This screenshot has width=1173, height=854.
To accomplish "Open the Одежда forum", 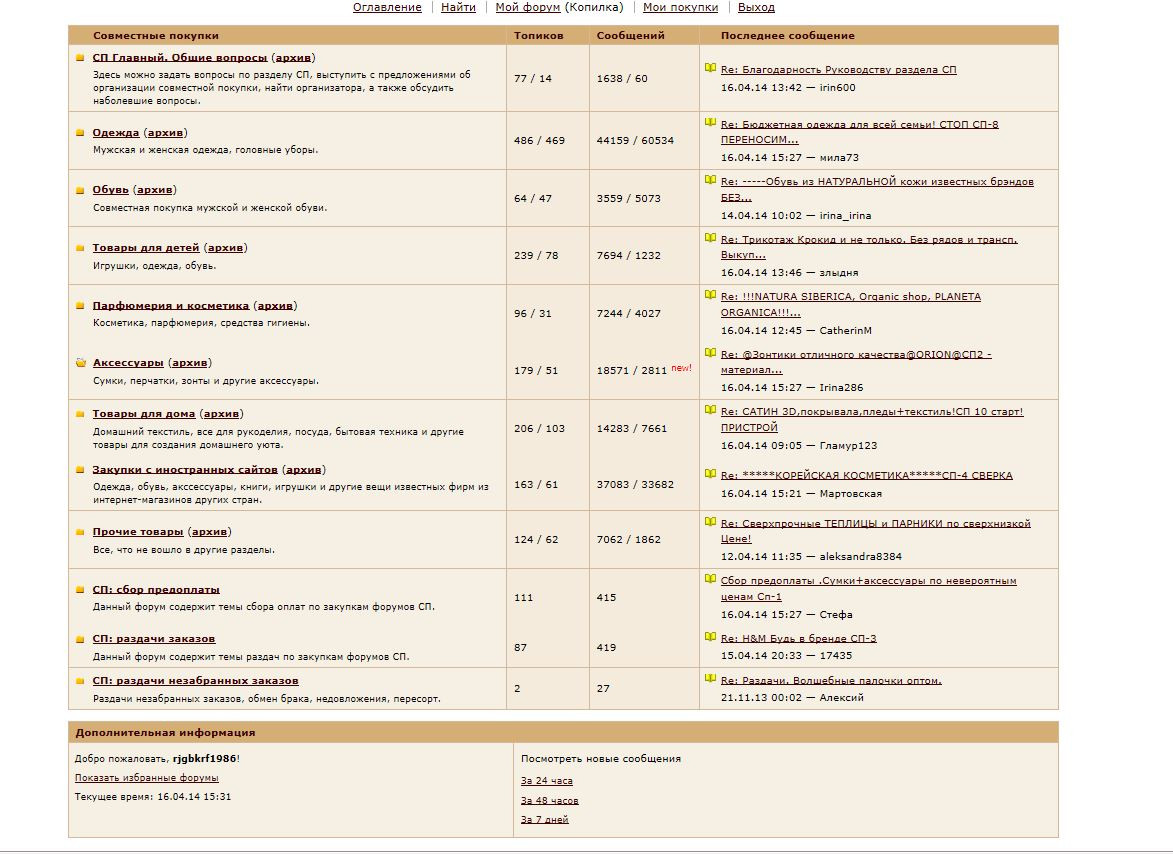I will pyautogui.click(x=116, y=133).
